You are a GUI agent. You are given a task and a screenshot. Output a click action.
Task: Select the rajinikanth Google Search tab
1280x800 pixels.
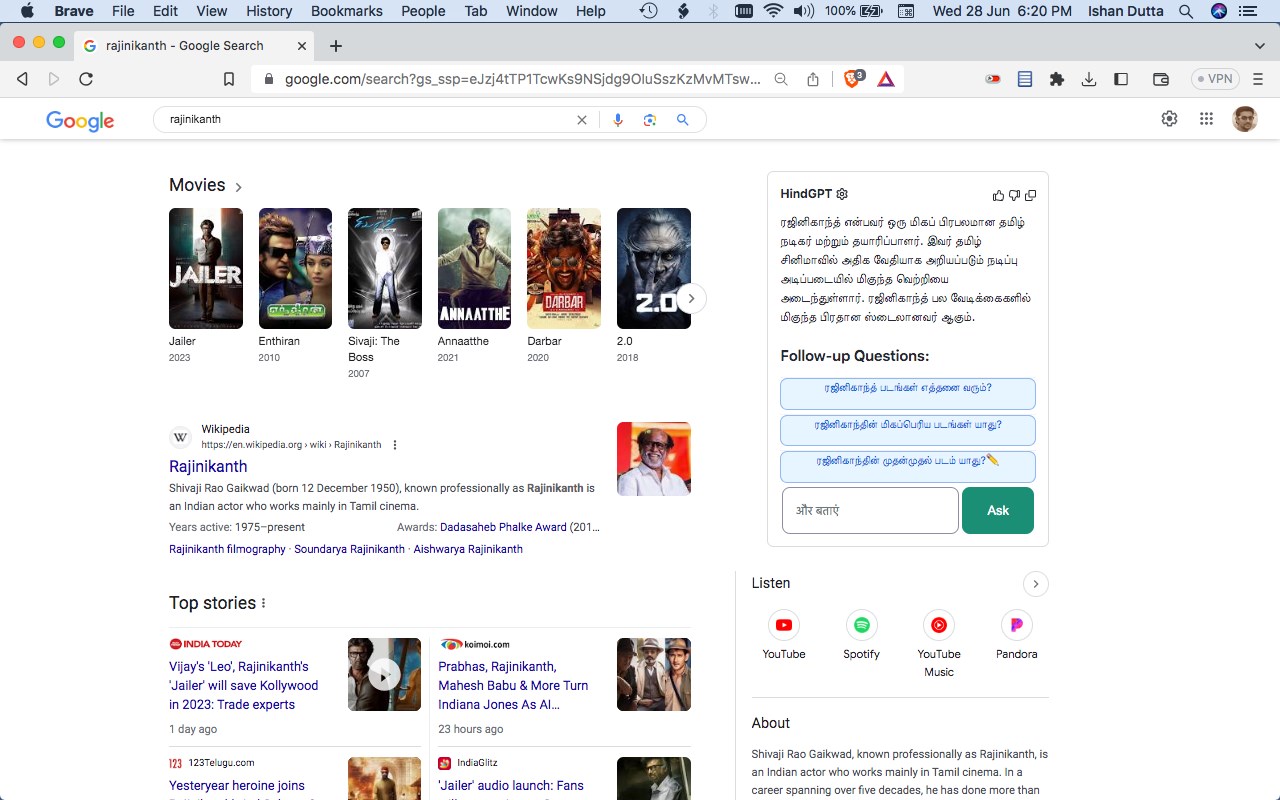(195, 46)
